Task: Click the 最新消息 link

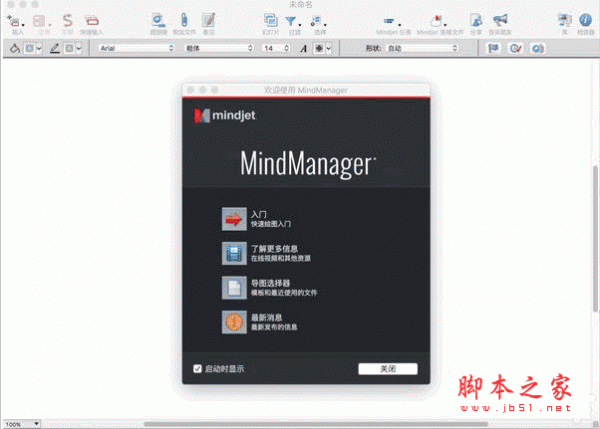Action: click(267, 318)
